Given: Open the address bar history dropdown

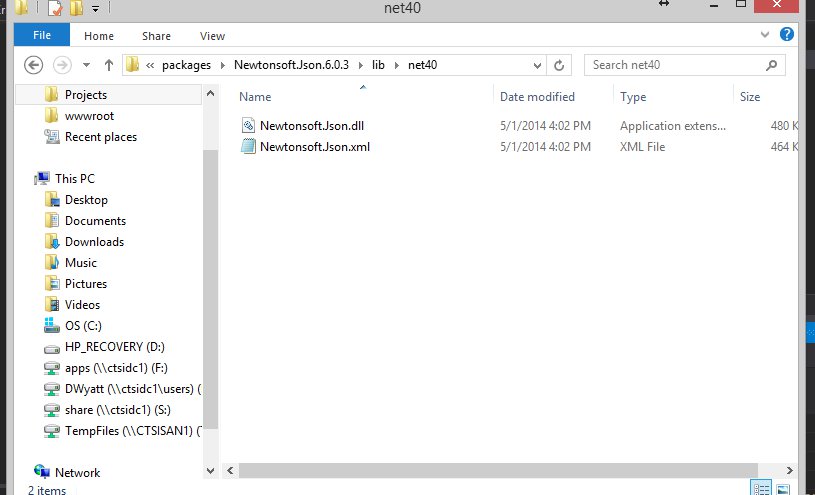Looking at the screenshot, I should pyautogui.click(x=536, y=65).
